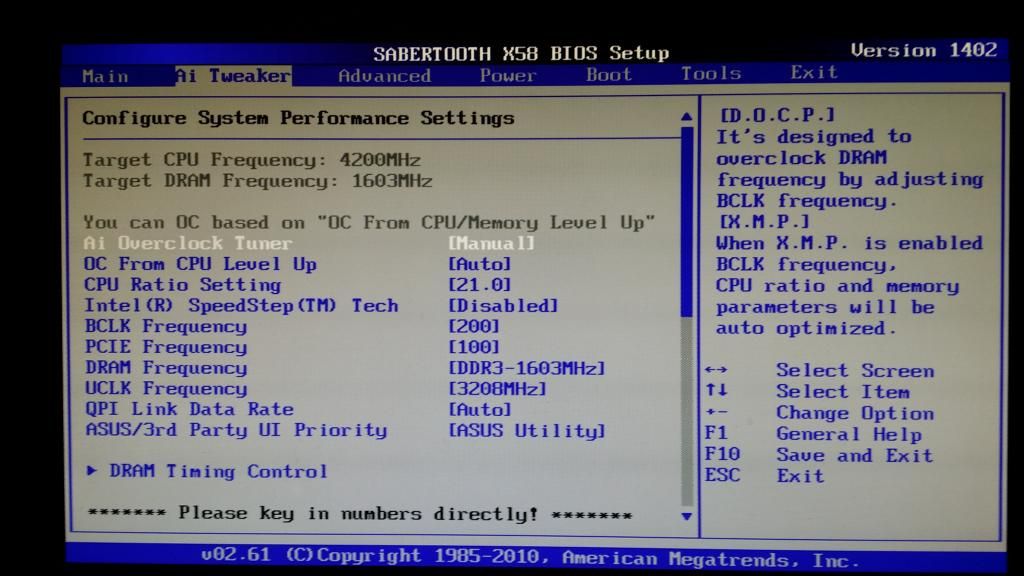
Task: Change Ai Overclock Tuner [Manual] value
Action: click(491, 244)
